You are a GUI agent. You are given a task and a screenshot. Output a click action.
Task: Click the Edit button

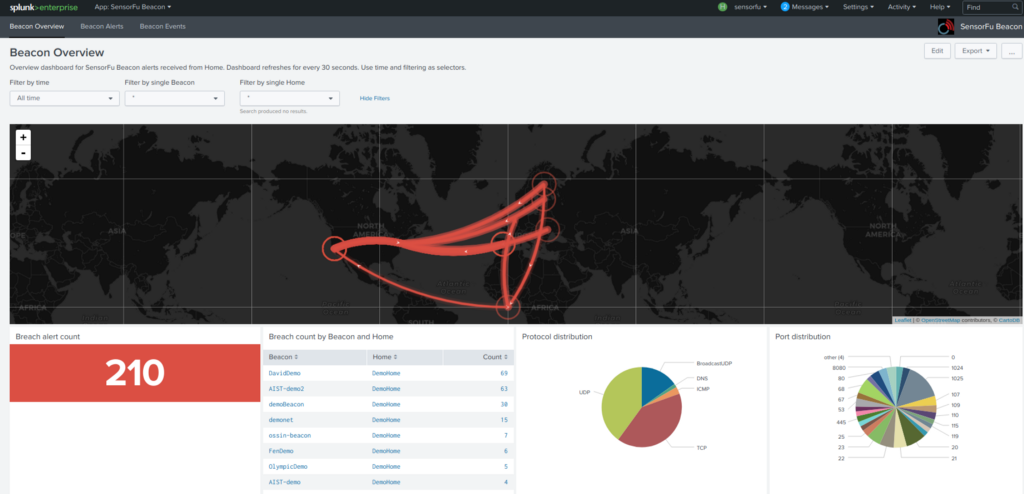937,51
